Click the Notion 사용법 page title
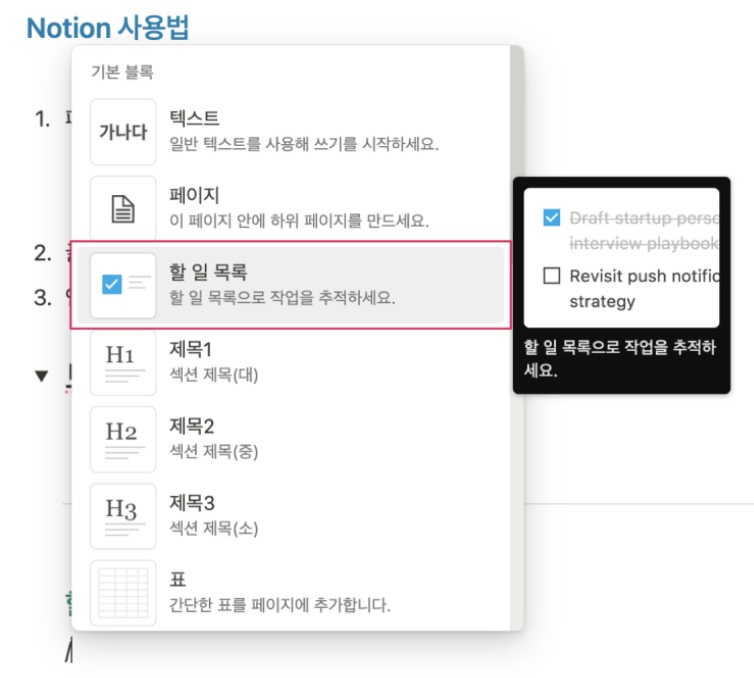Screen dimensions: 754x678 tap(107, 27)
